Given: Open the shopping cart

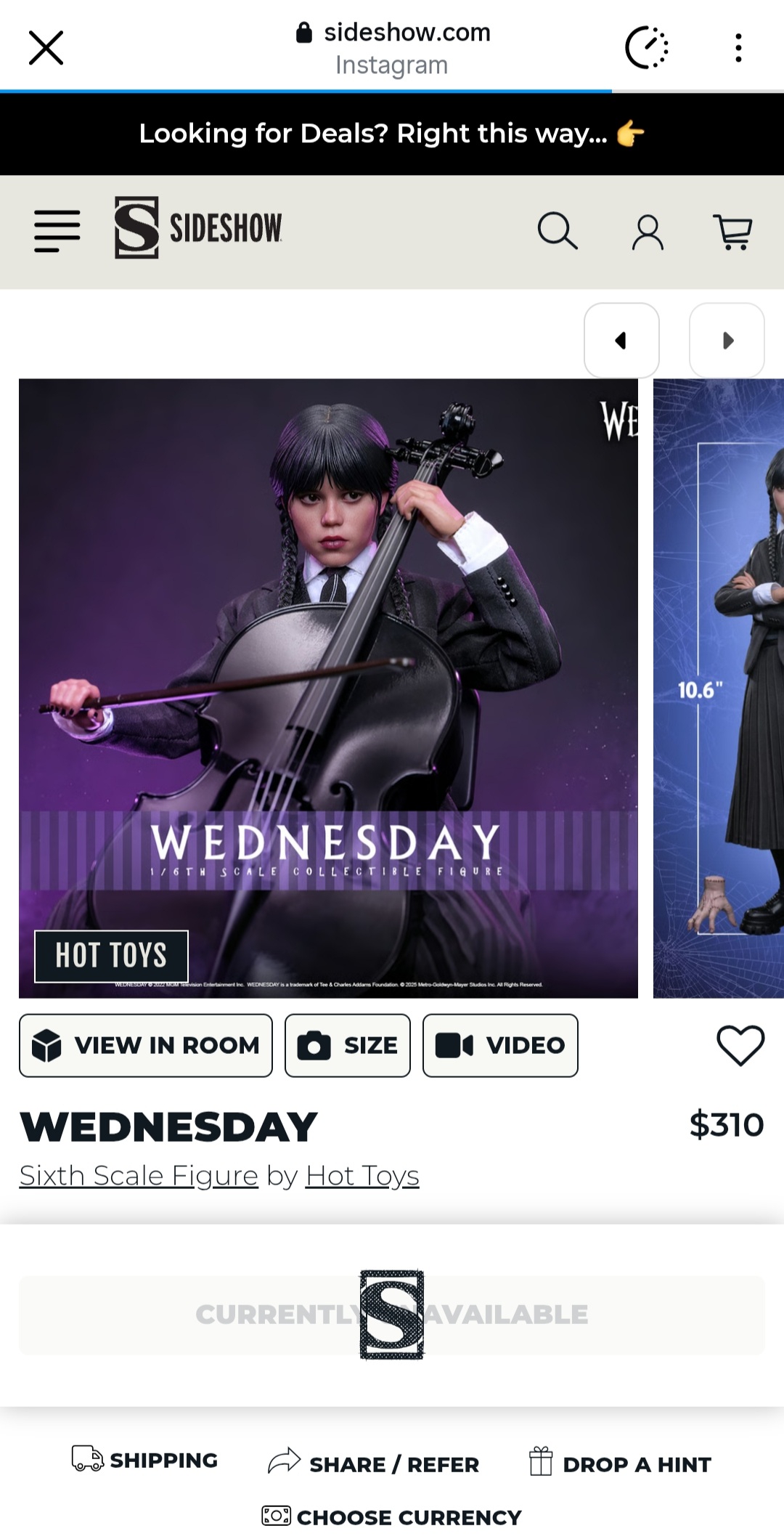Looking at the screenshot, I should (733, 232).
